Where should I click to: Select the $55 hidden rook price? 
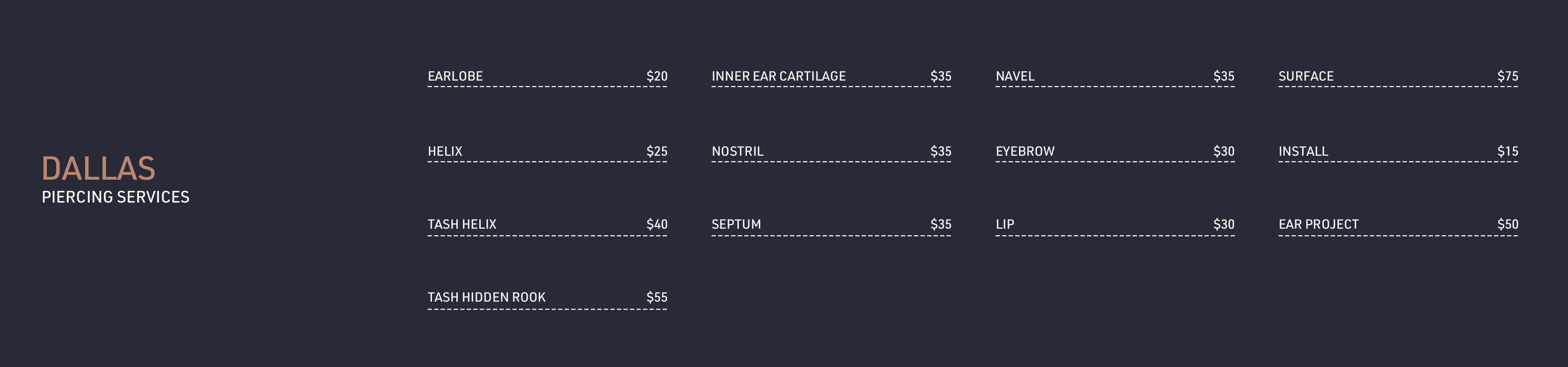coord(657,298)
